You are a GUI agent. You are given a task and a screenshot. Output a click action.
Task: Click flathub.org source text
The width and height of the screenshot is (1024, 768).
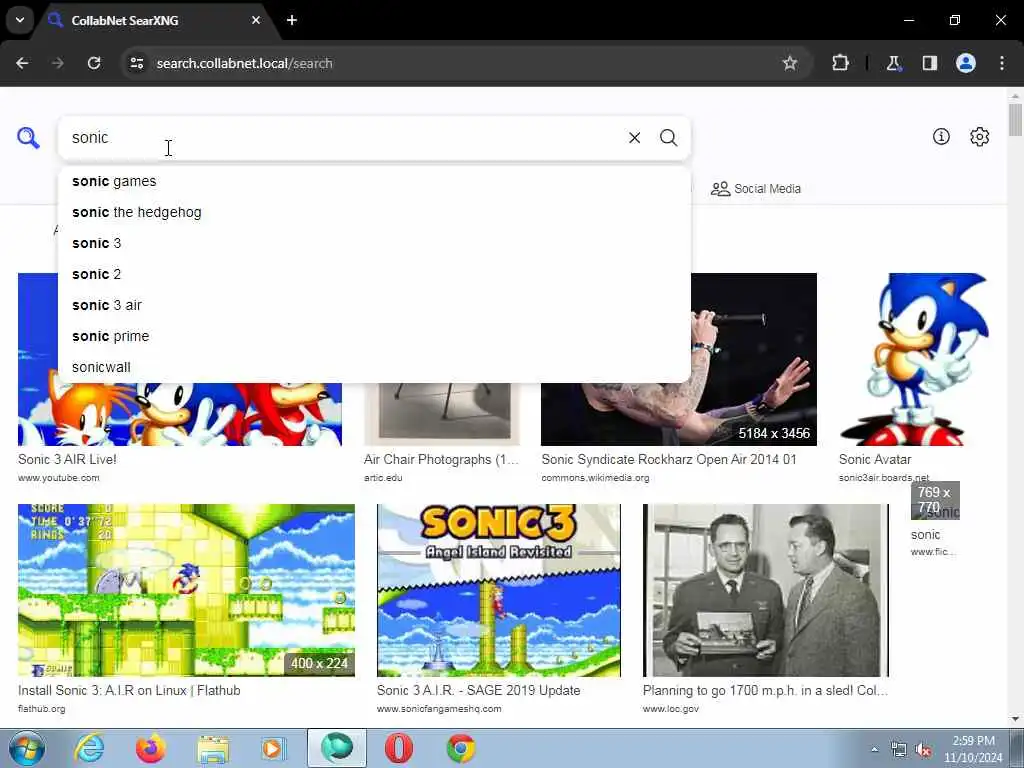pyautogui.click(x=41, y=709)
